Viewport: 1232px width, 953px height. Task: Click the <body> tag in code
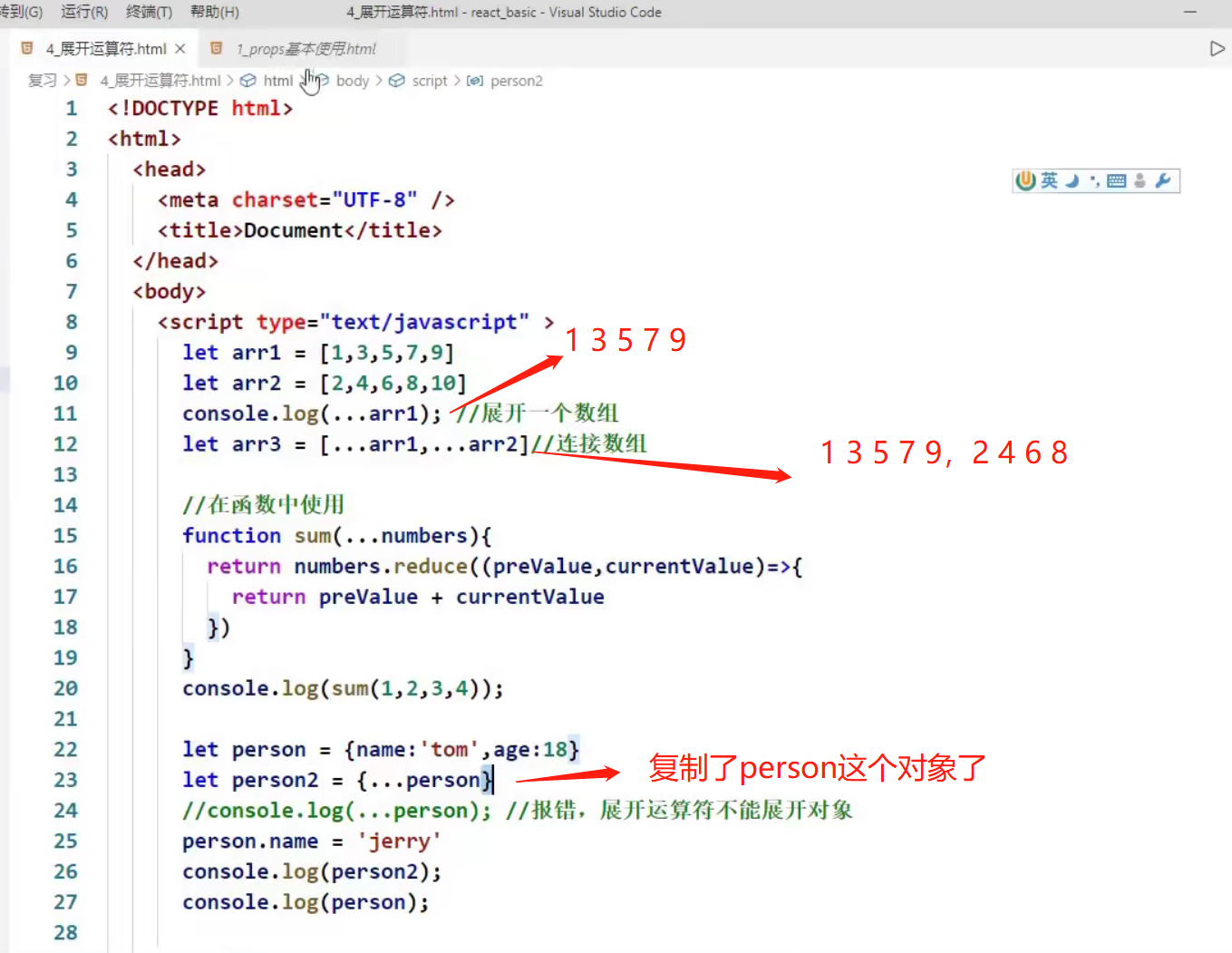[x=170, y=292]
